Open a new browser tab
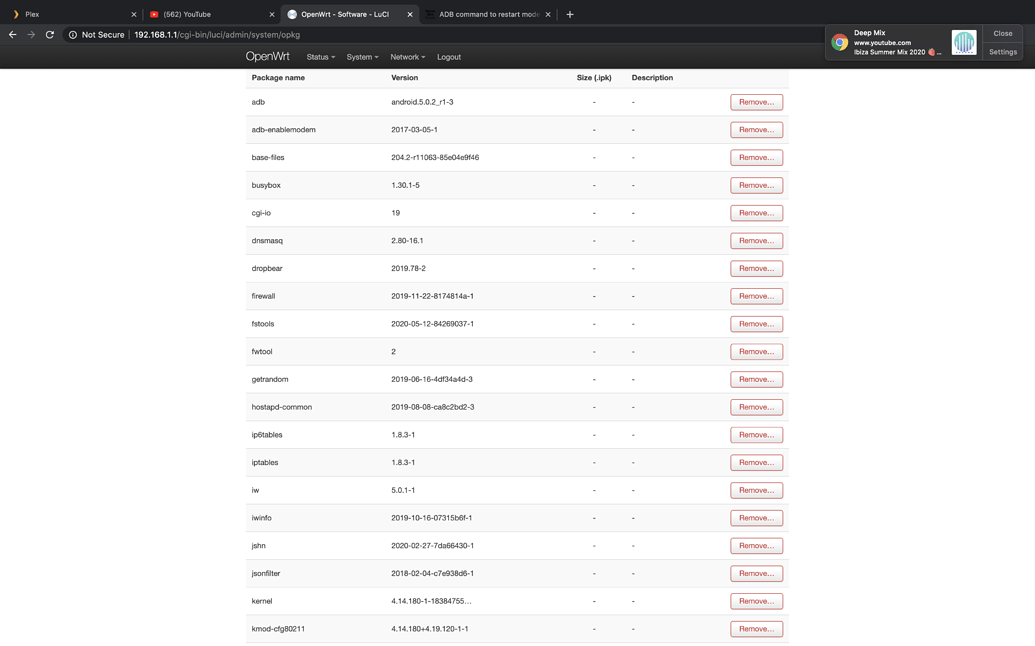 point(569,14)
